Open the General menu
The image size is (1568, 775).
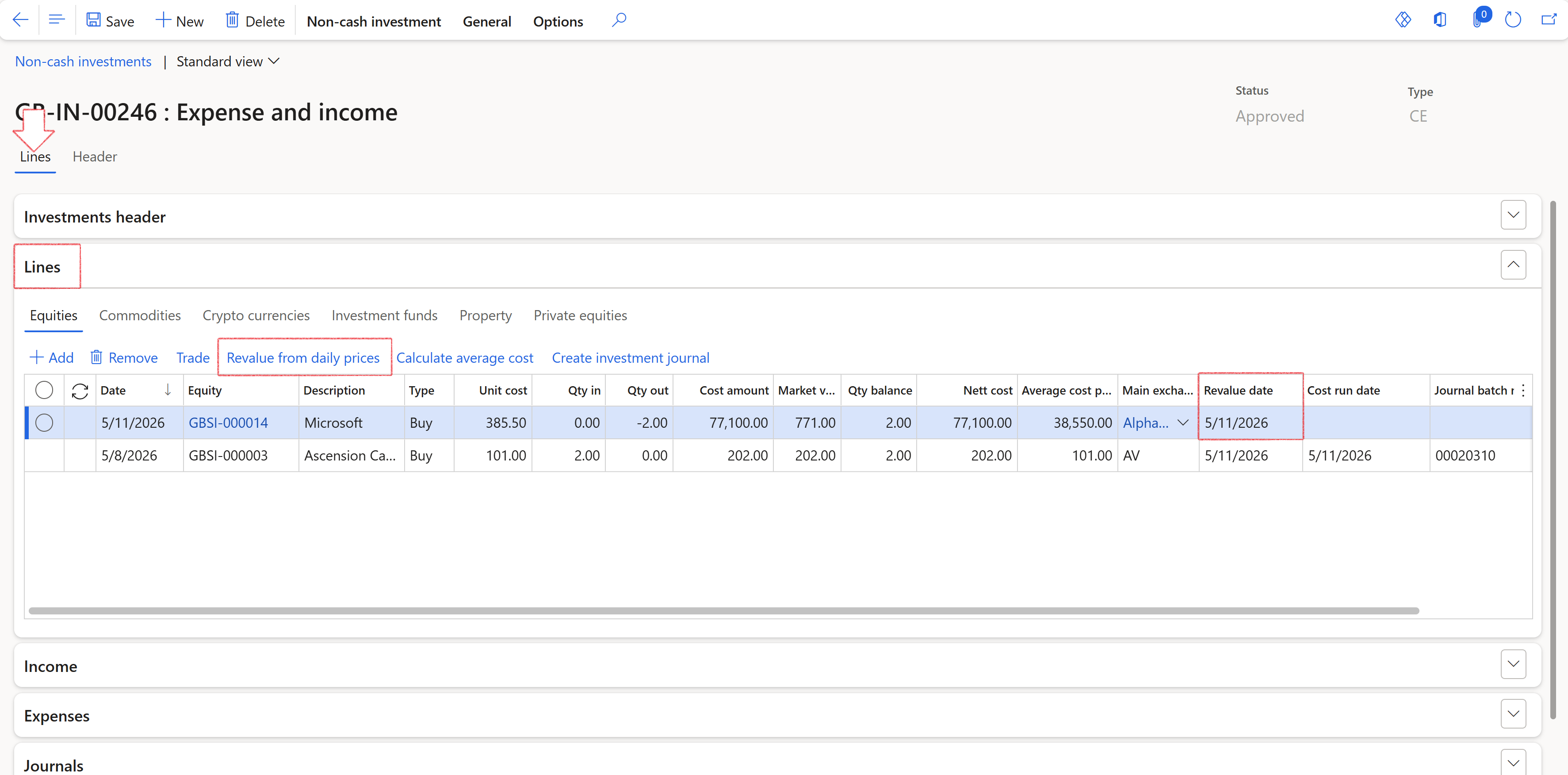[x=486, y=21]
